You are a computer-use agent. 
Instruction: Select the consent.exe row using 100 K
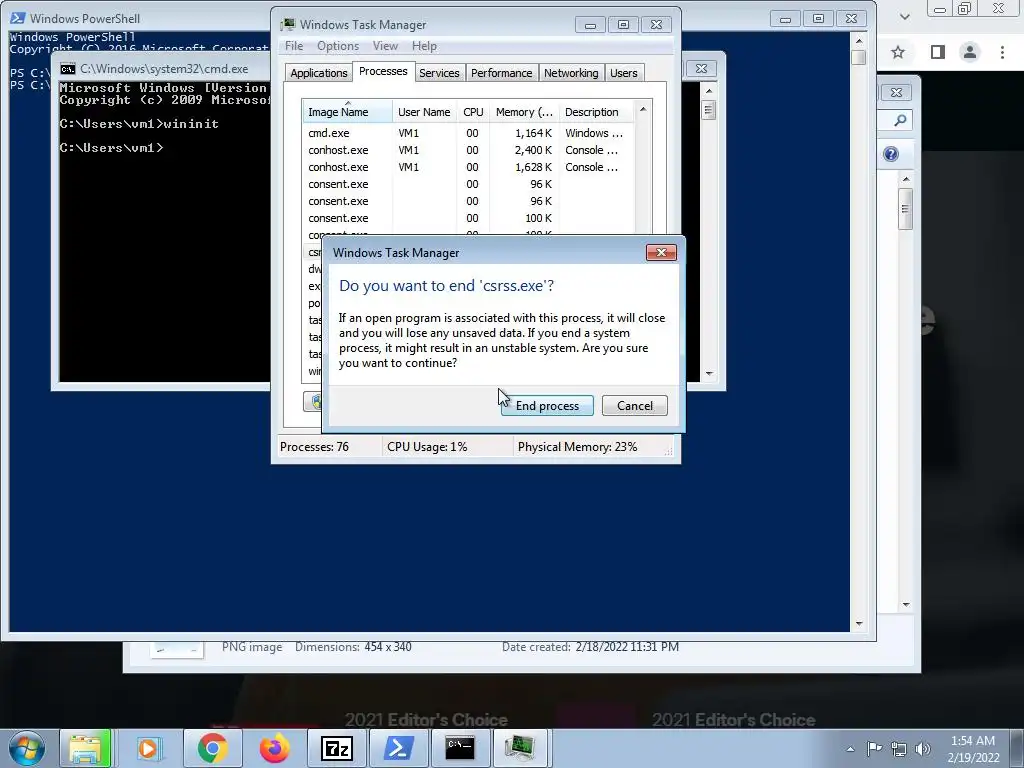point(468,217)
